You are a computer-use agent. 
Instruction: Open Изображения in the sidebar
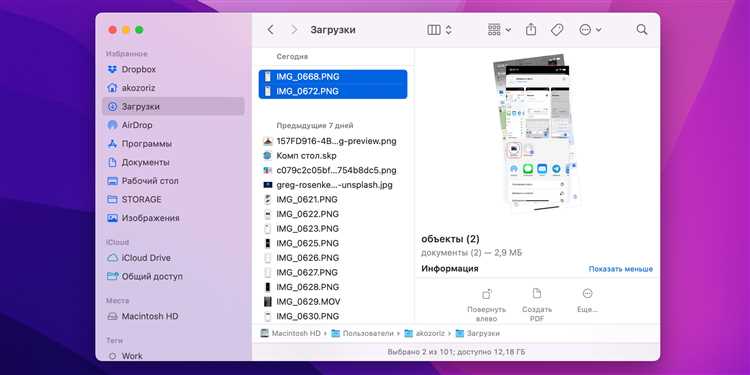[x=173, y=218]
